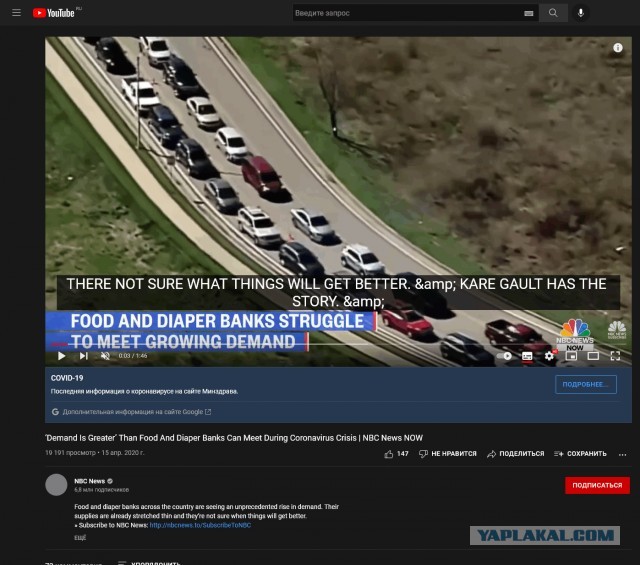Click the video title text

pos(234,438)
